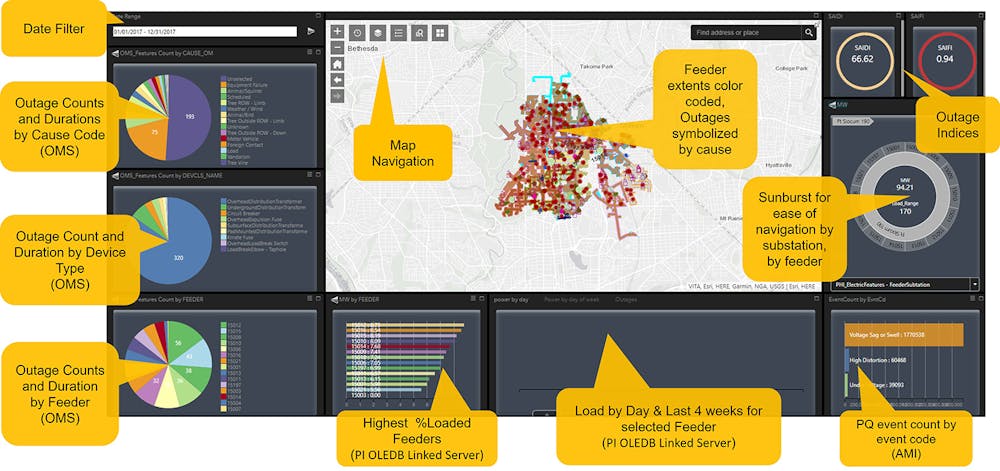1000x471 pixels.
Task: Click the address search magnifier icon
Action: [808, 33]
